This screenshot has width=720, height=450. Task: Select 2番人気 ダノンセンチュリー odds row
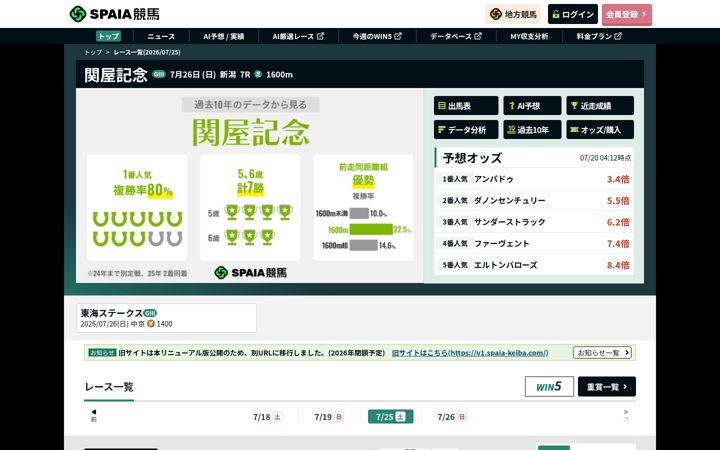pyautogui.click(x=534, y=201)
